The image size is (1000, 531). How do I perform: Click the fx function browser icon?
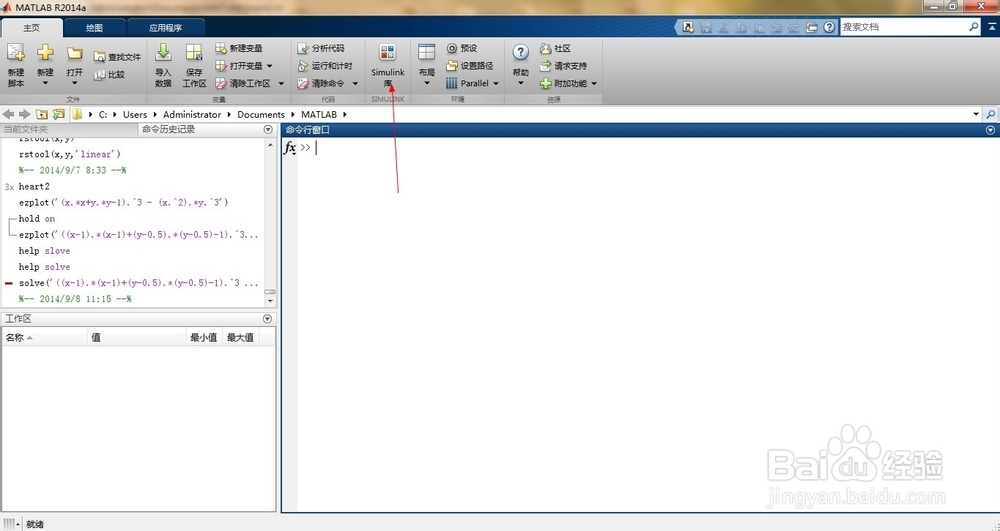point(290,148)
